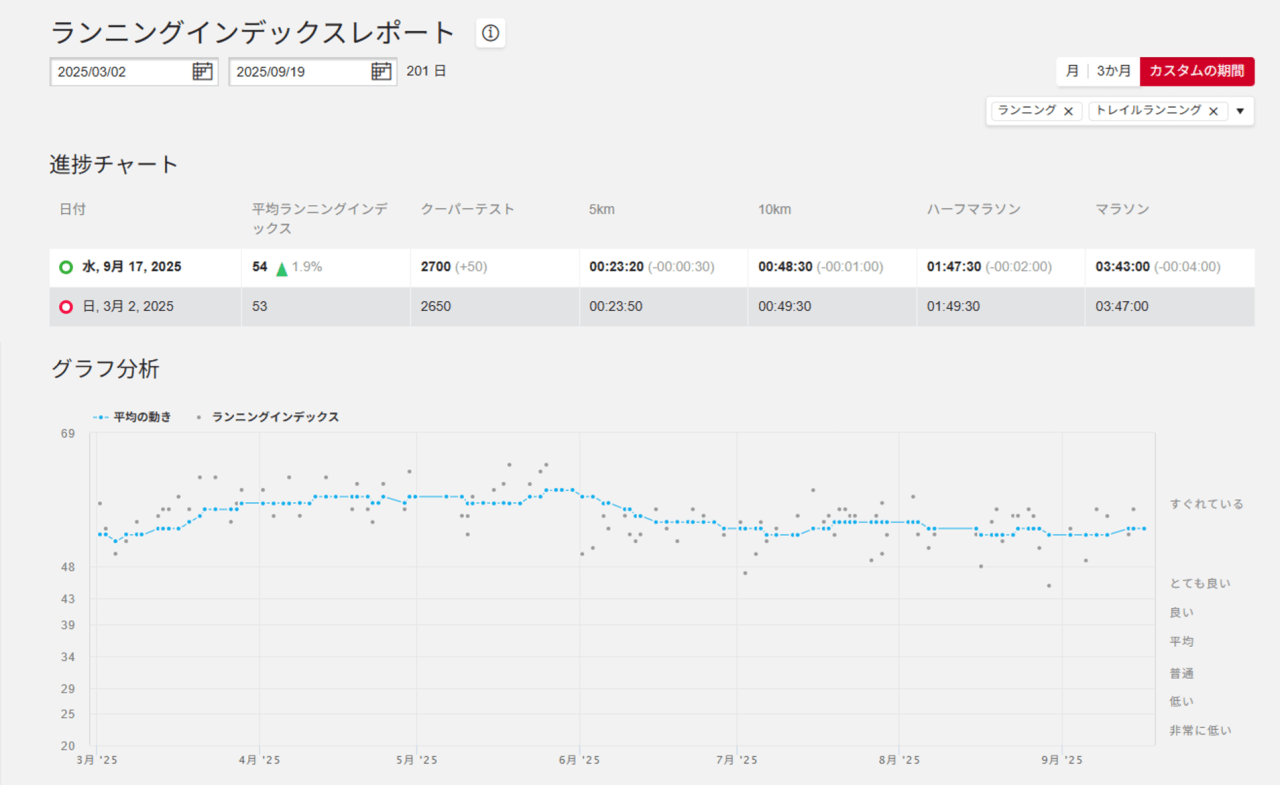The height and width of the screenshot is (785, 1280).
Task: Open the start date calendar picker icon
Action: 202,71
